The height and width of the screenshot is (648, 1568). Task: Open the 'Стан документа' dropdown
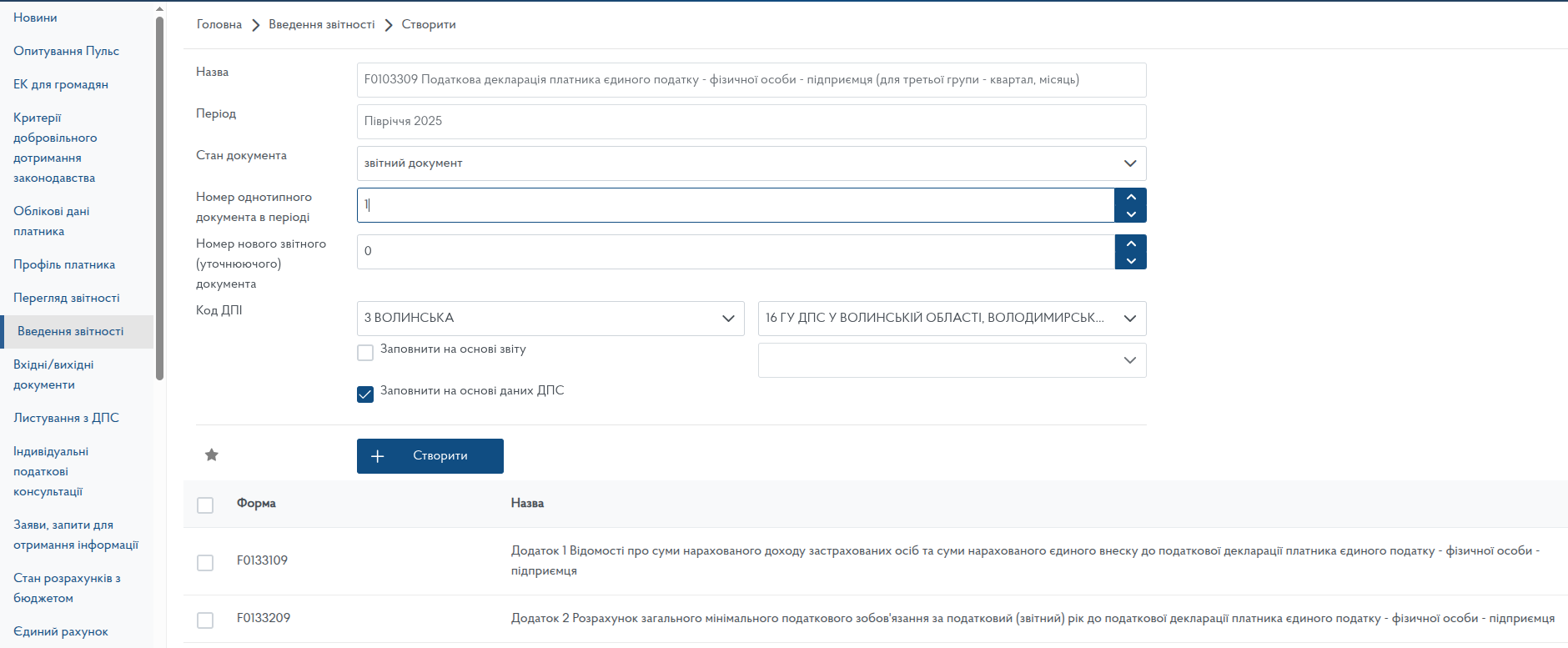[x=751, y=163]
